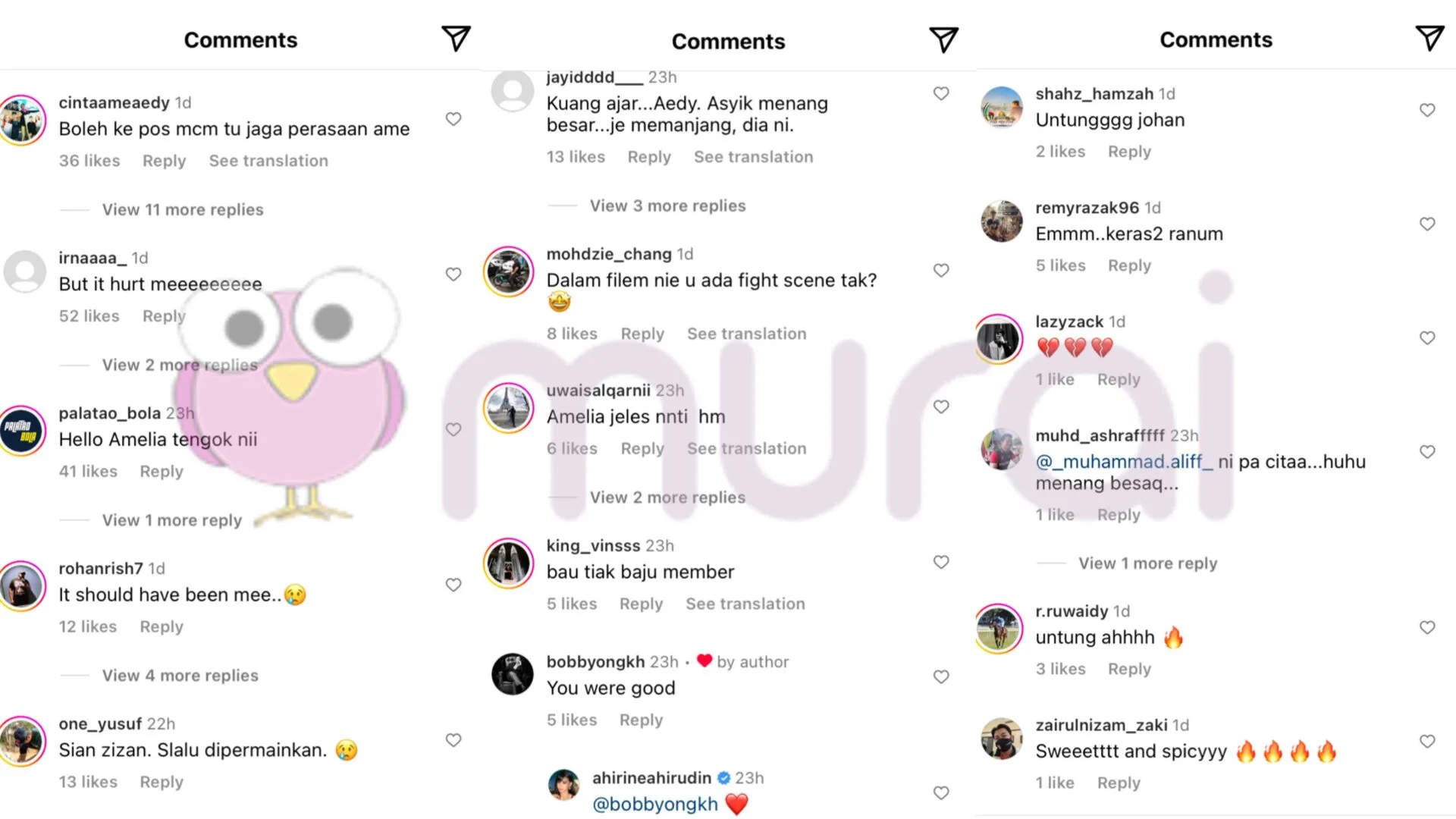This screenshot has width=1456, height=819.
Task: Open username remyrazak96
Action: (x=1087, y=207)
